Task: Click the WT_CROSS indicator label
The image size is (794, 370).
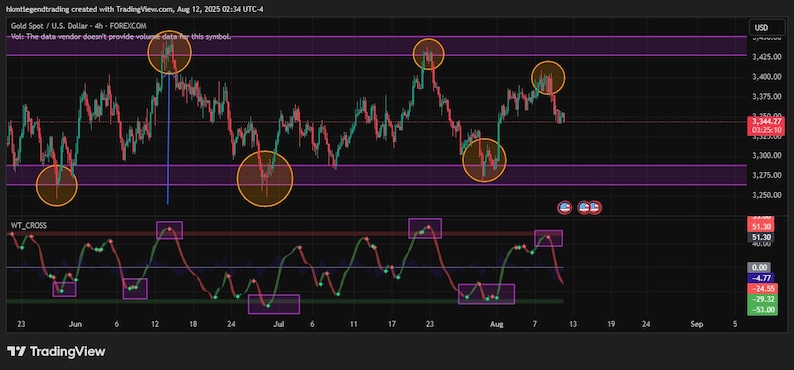Action: tap(29, 225)
